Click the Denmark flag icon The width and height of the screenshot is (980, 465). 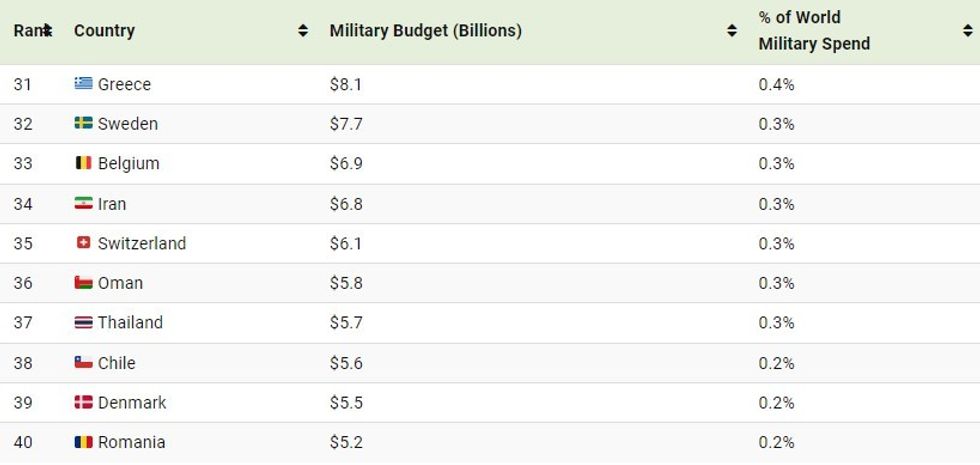(83, 402)
